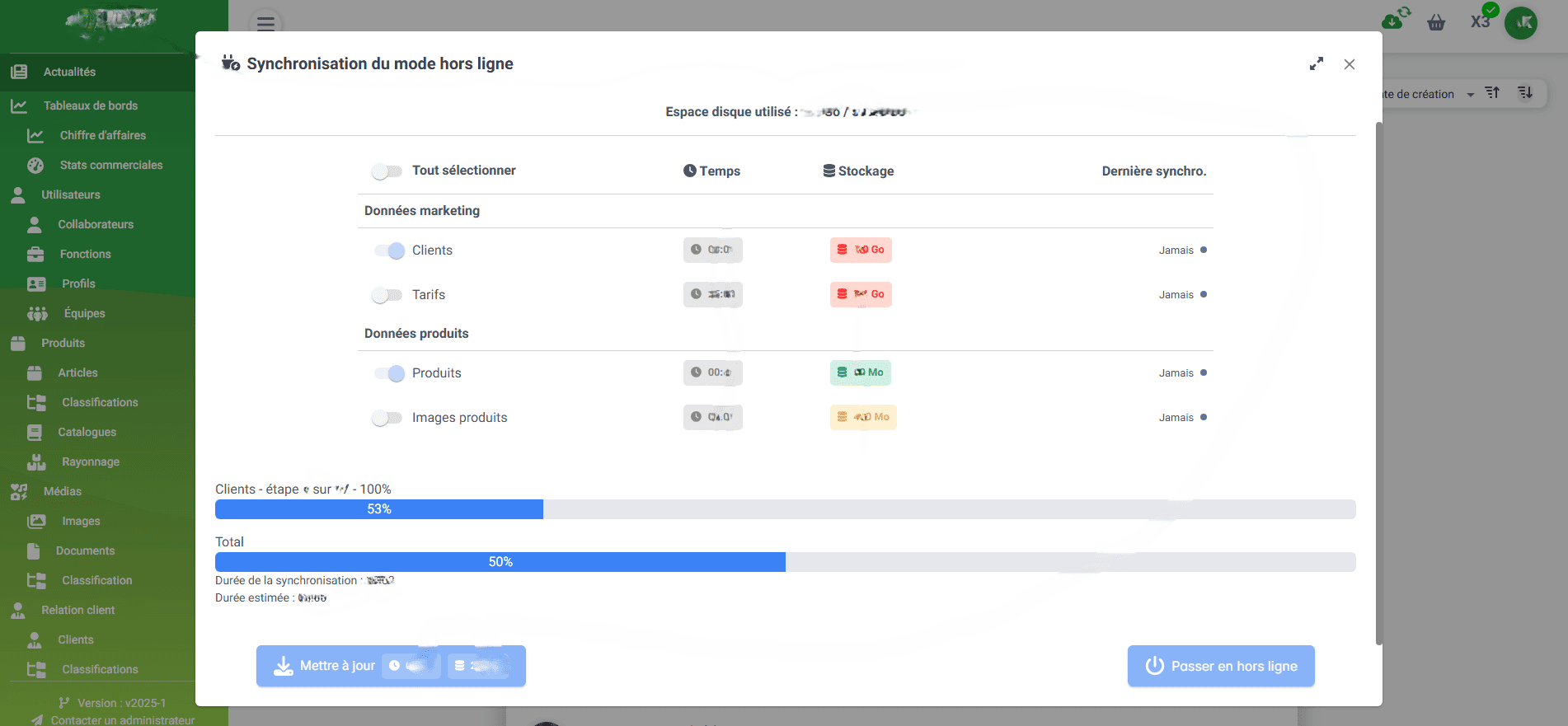Screen dimensions: 1568x726
Task: Toggle the Tout sélectionner switch
Action: (387, 171)
